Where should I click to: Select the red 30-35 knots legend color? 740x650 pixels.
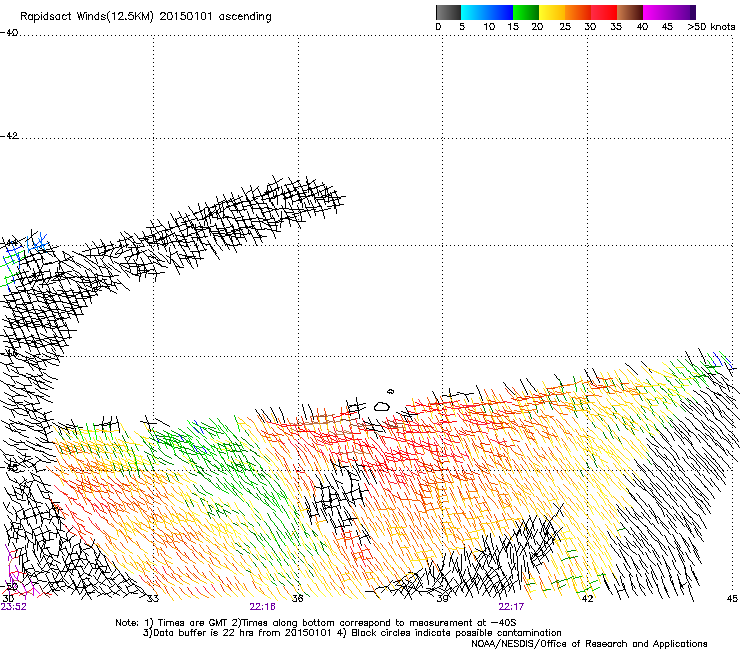pyautogui.click(x=604, y=12)
